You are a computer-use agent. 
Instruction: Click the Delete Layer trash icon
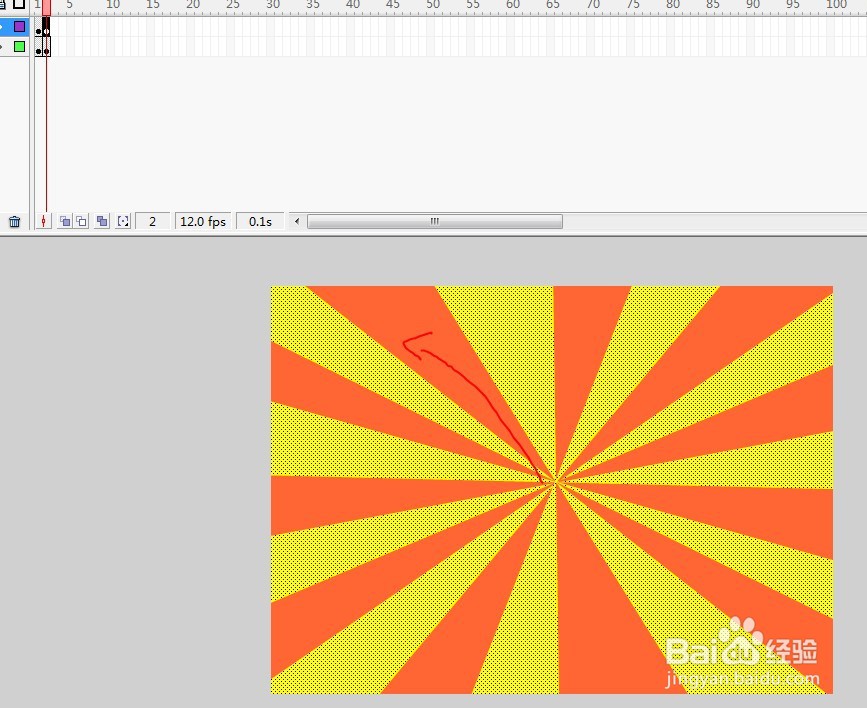point(14,222)
